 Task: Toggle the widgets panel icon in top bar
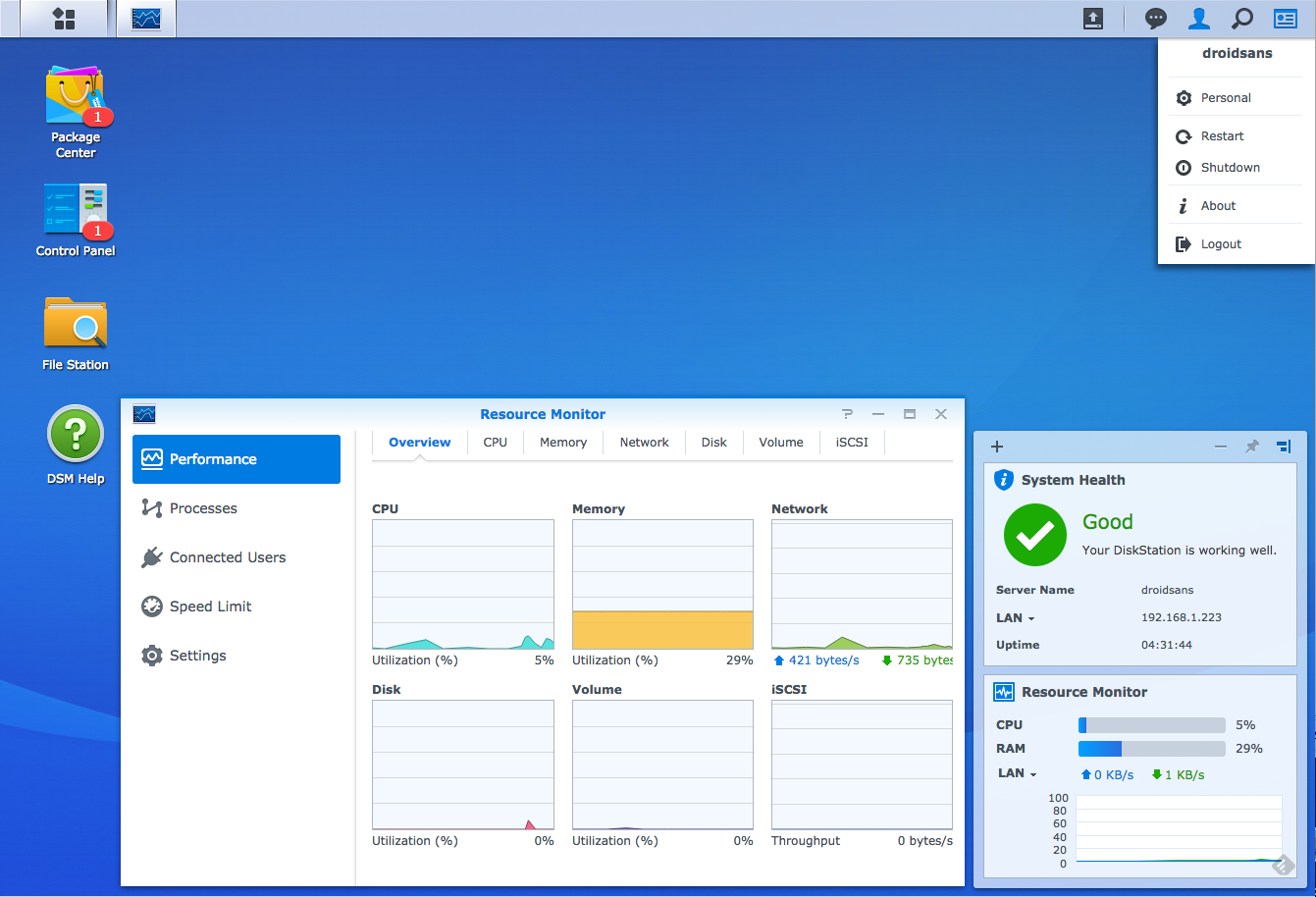click(1286, 19)
